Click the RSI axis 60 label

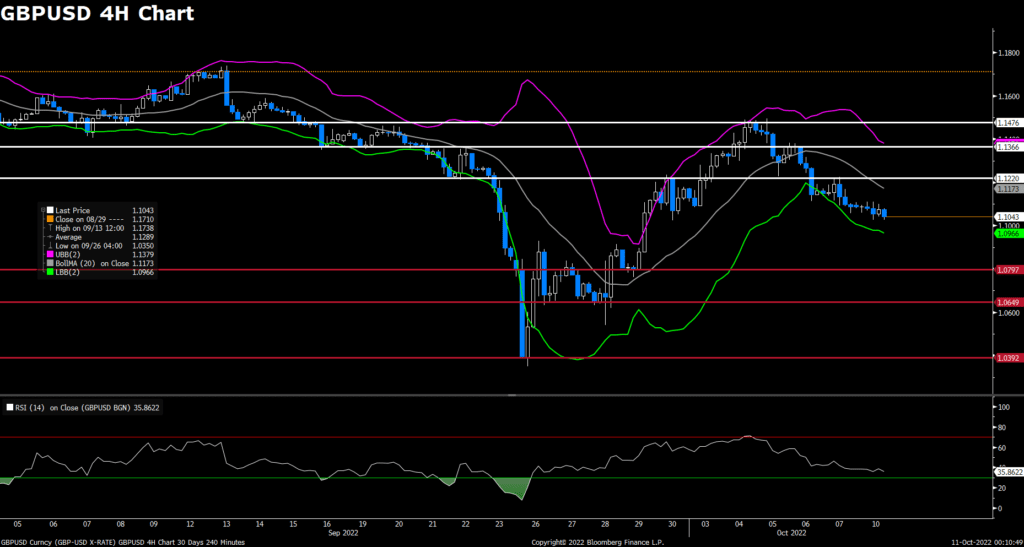(x=1001, y=447)
